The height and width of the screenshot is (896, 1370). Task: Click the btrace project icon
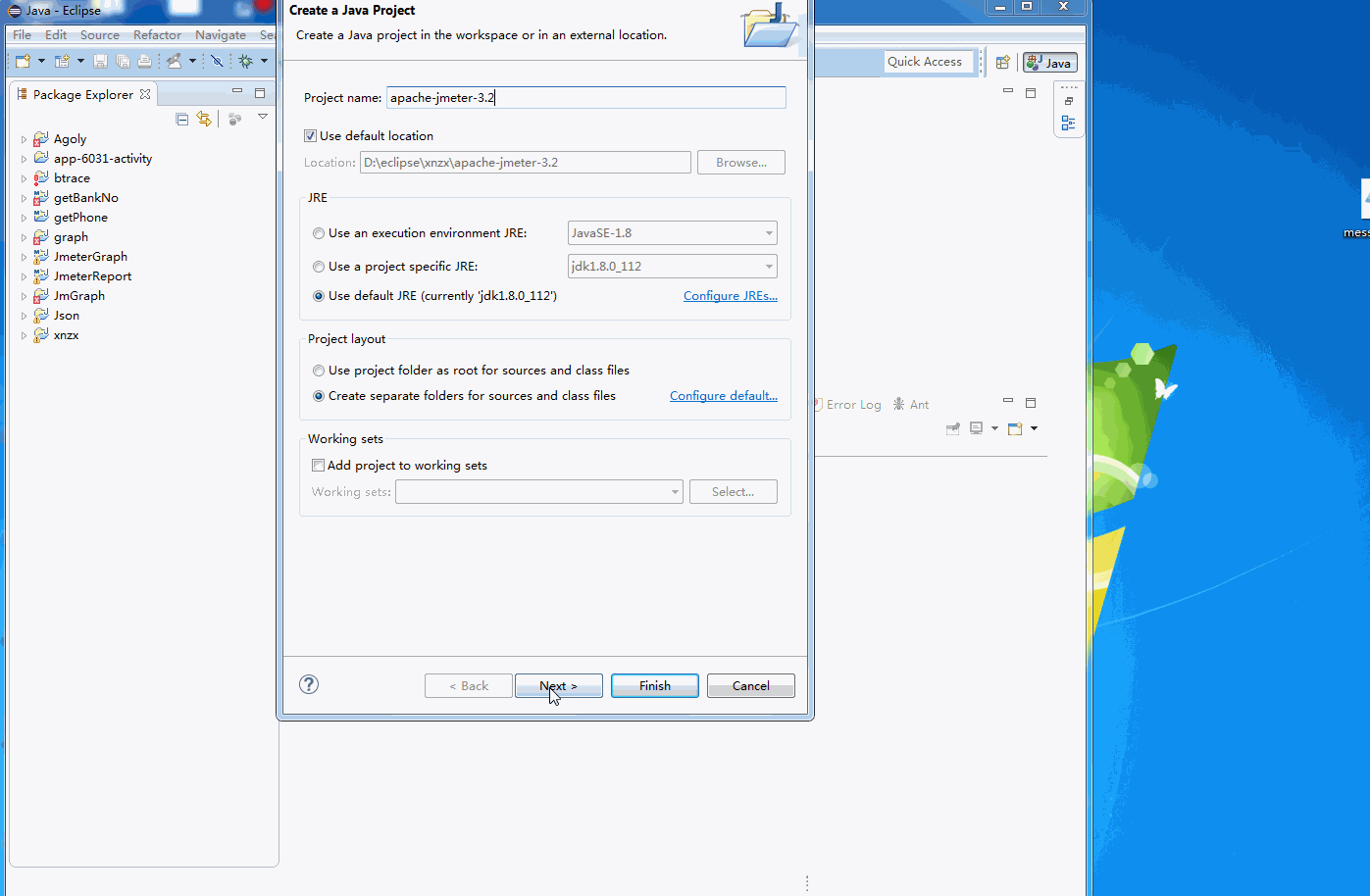click(x=40, y=177)
